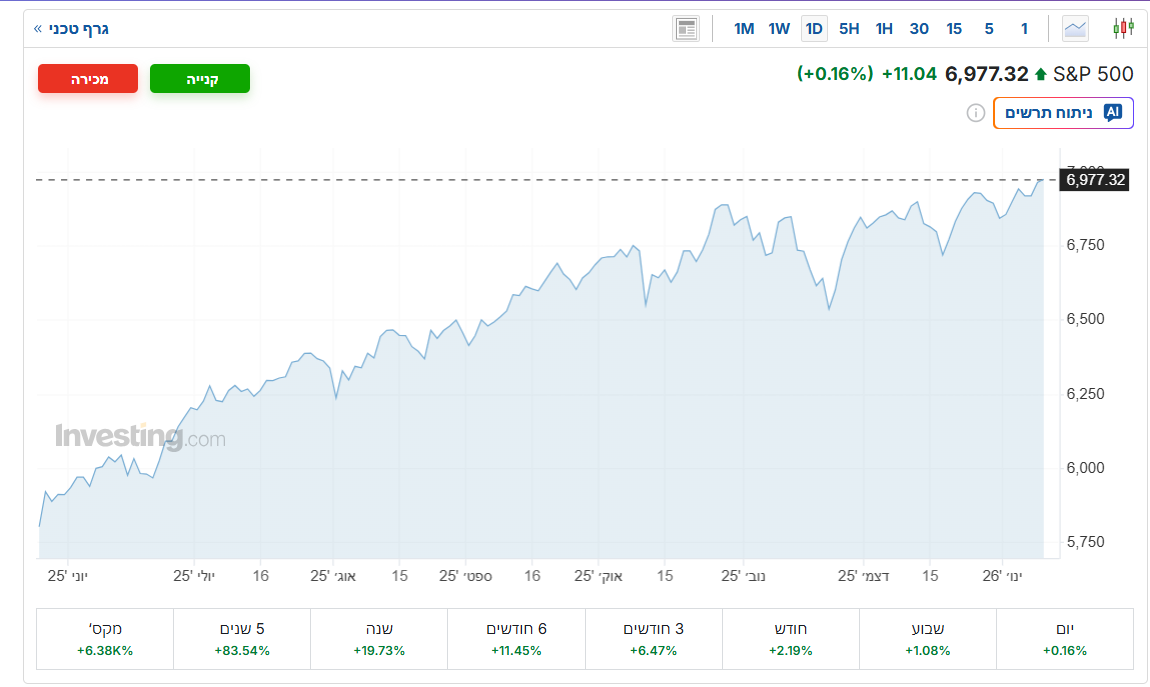Switch chart to 5H interval
Viewport: 1150px width, 687px height.
tap(849, 29)
